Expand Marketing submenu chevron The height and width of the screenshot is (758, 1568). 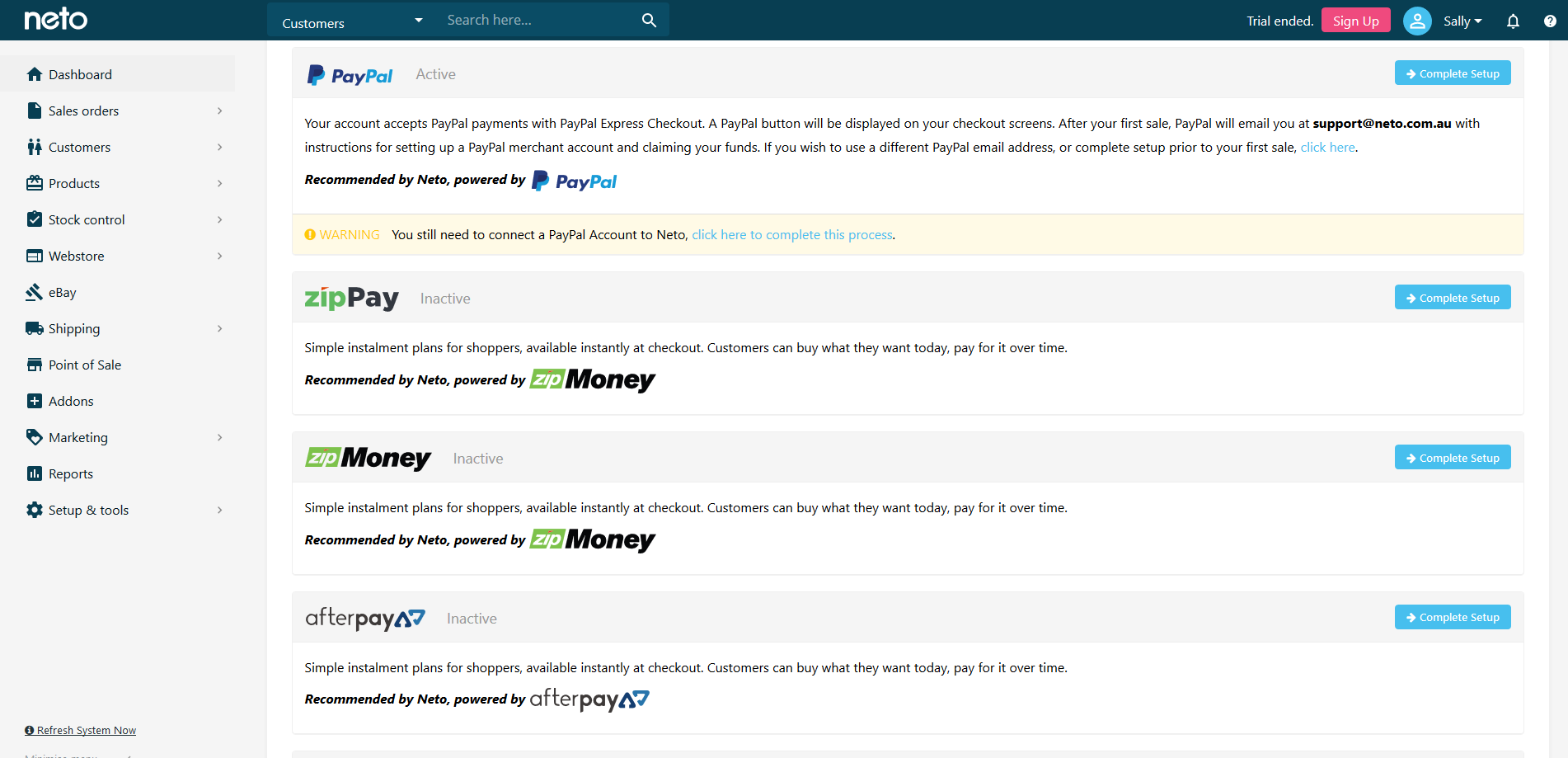(220, 437)
